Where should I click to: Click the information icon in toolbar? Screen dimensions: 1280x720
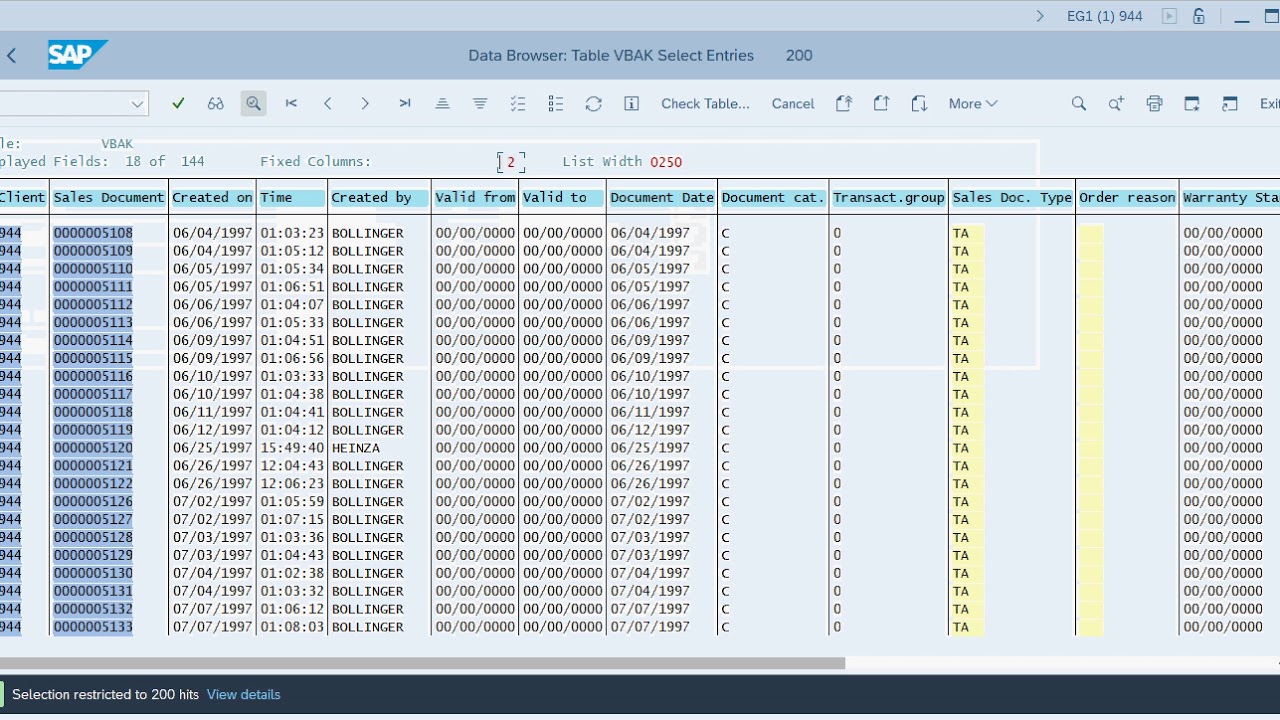(x=631, y=103)
